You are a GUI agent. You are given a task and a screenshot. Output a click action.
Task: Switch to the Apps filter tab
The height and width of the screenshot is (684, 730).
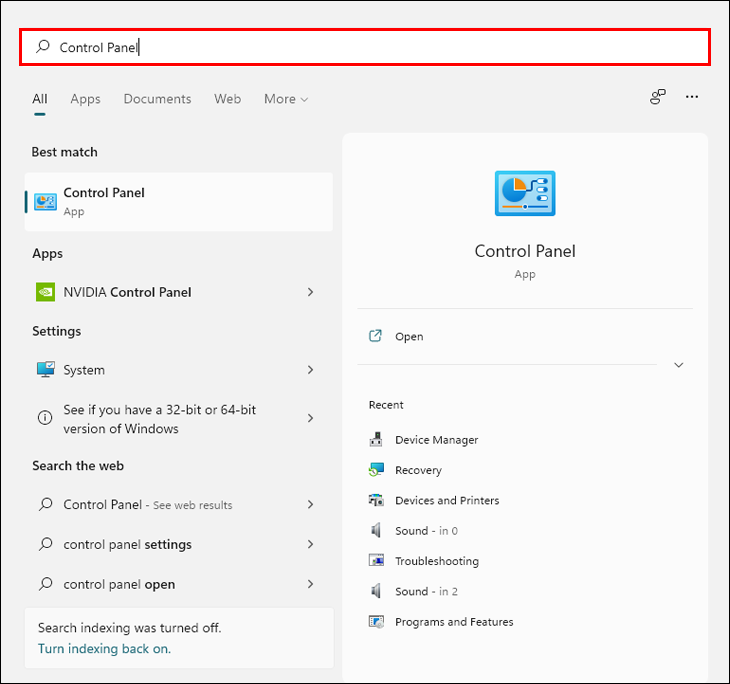[85, 99]
